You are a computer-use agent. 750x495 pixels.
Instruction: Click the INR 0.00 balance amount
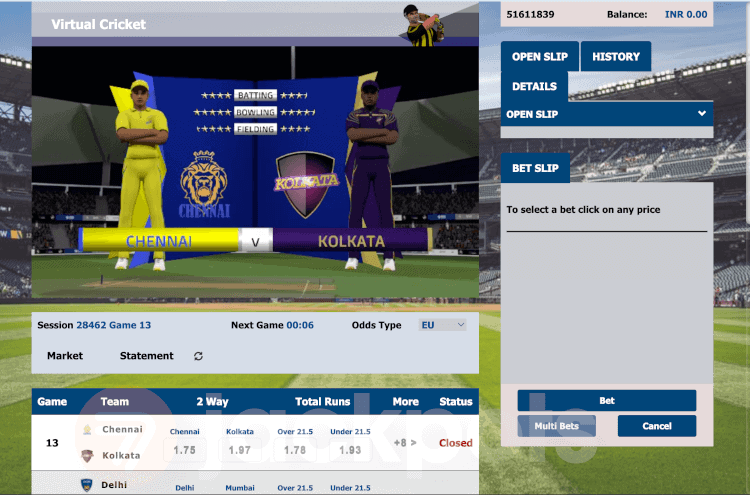(686, 14)
